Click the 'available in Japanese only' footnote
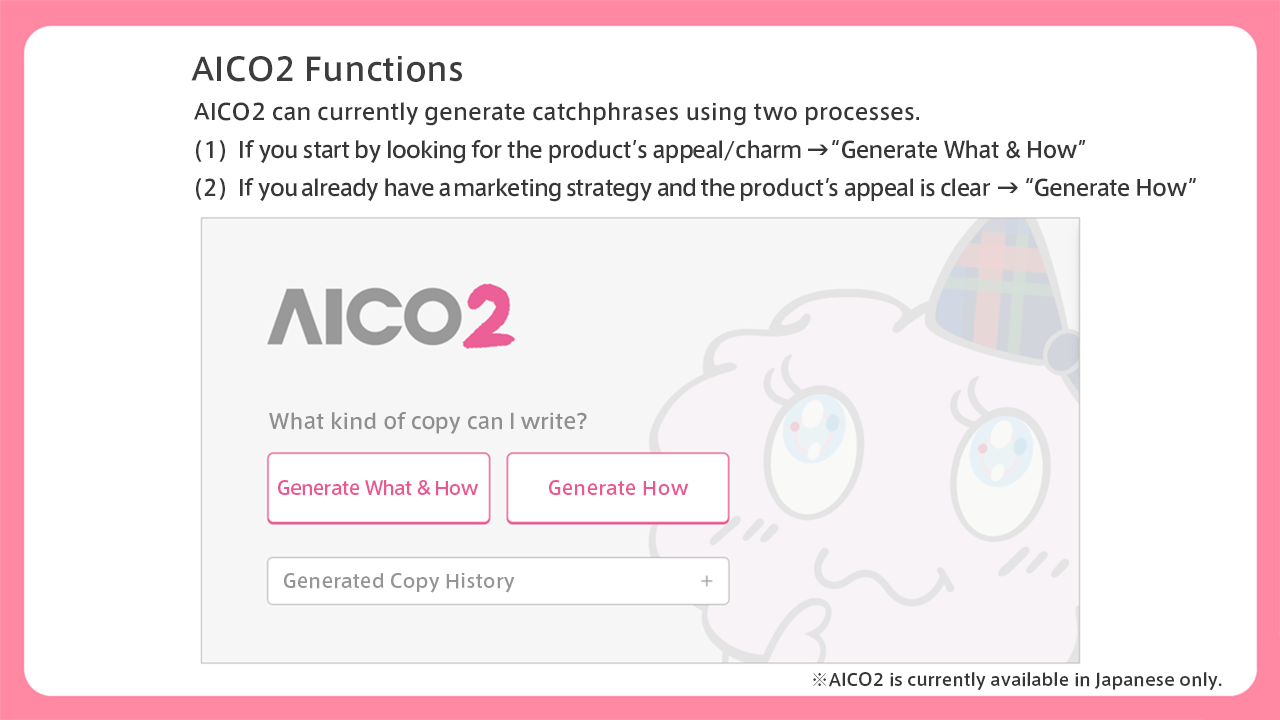The image size is (1280, 720). click(x=1016, y=680)
